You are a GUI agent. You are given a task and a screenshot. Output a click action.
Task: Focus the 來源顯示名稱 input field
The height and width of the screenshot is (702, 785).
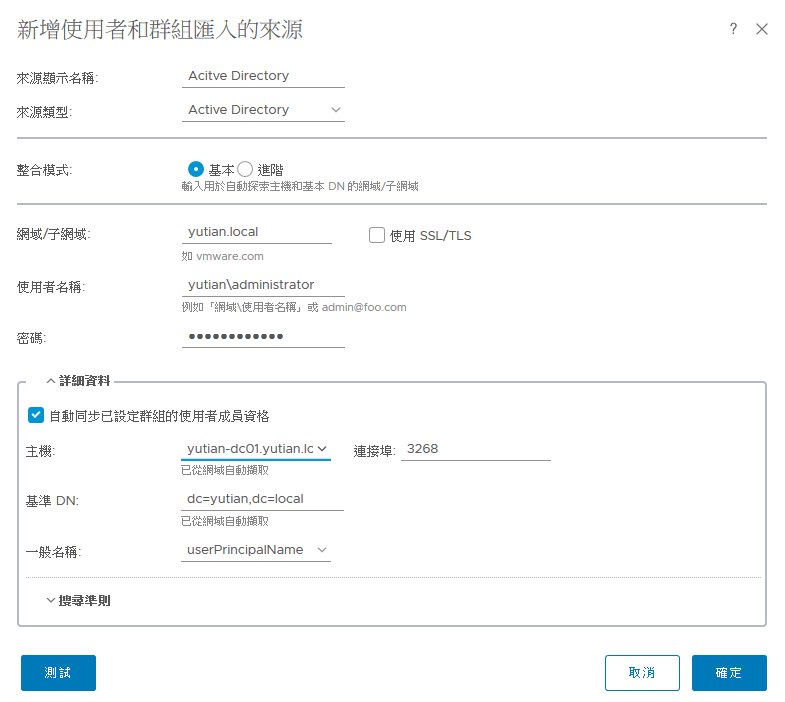[x=263, y=76]
